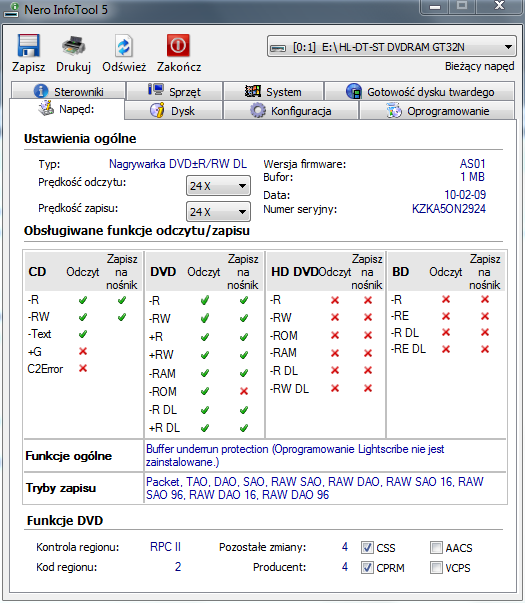This screenshot has width=525, height=603.
Task: Click the Zapisz button label
Action: [28, 67]
